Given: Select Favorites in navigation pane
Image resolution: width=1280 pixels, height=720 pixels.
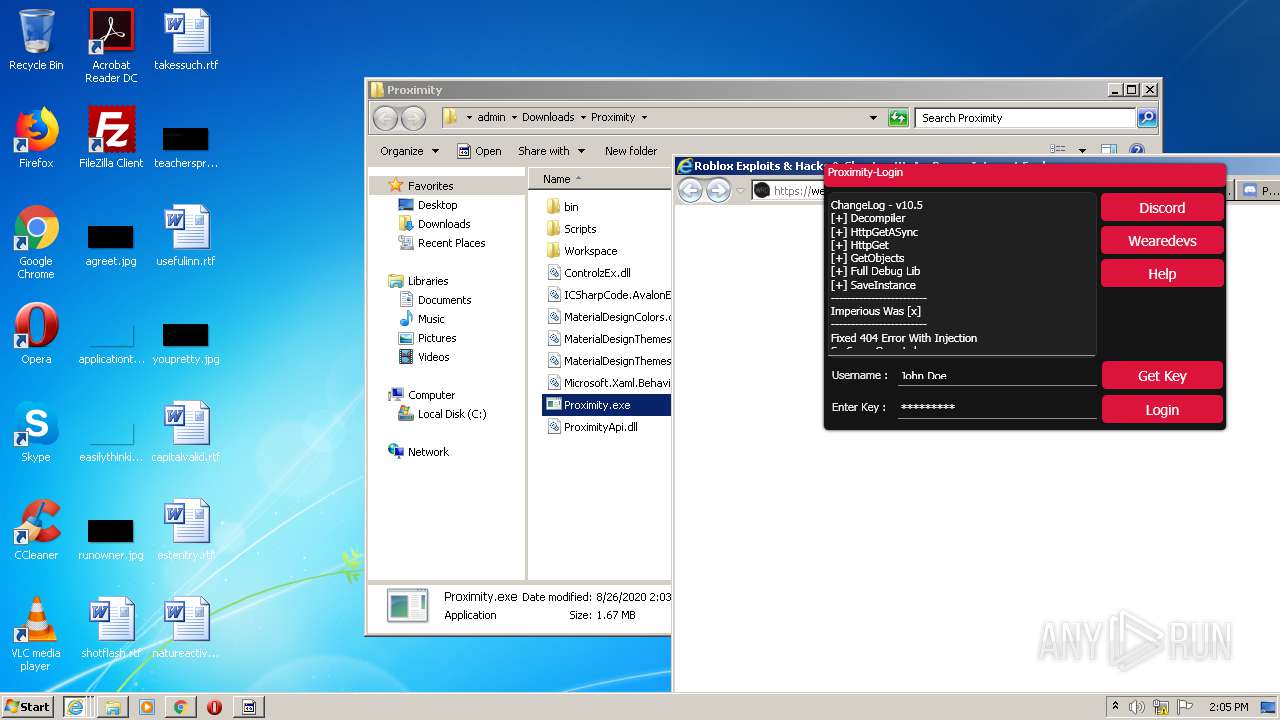Looking at the screenshot, I should point(430,186).
